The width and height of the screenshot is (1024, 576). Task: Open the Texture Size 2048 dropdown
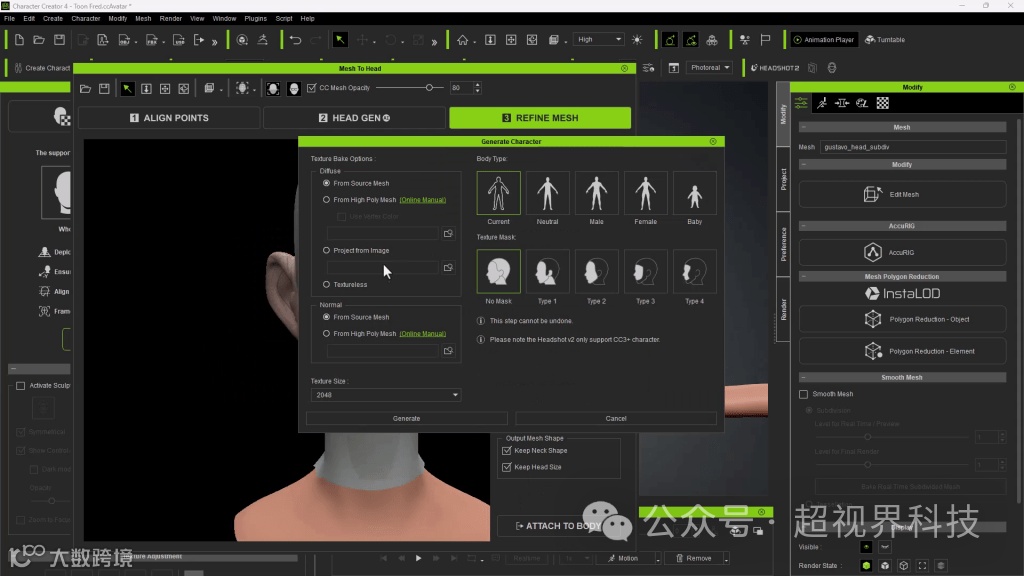coord(386,395)
